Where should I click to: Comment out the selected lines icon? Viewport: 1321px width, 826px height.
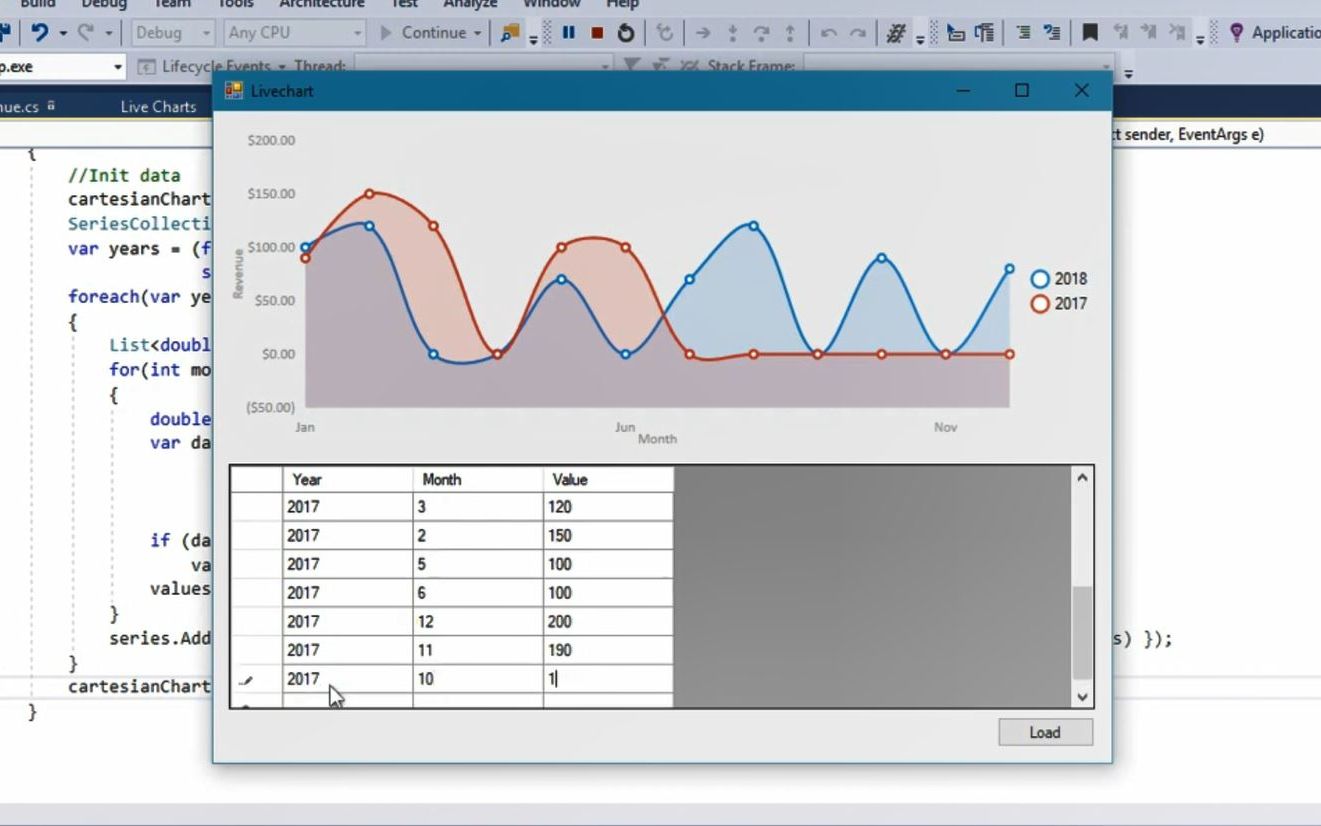[1023, 32]
